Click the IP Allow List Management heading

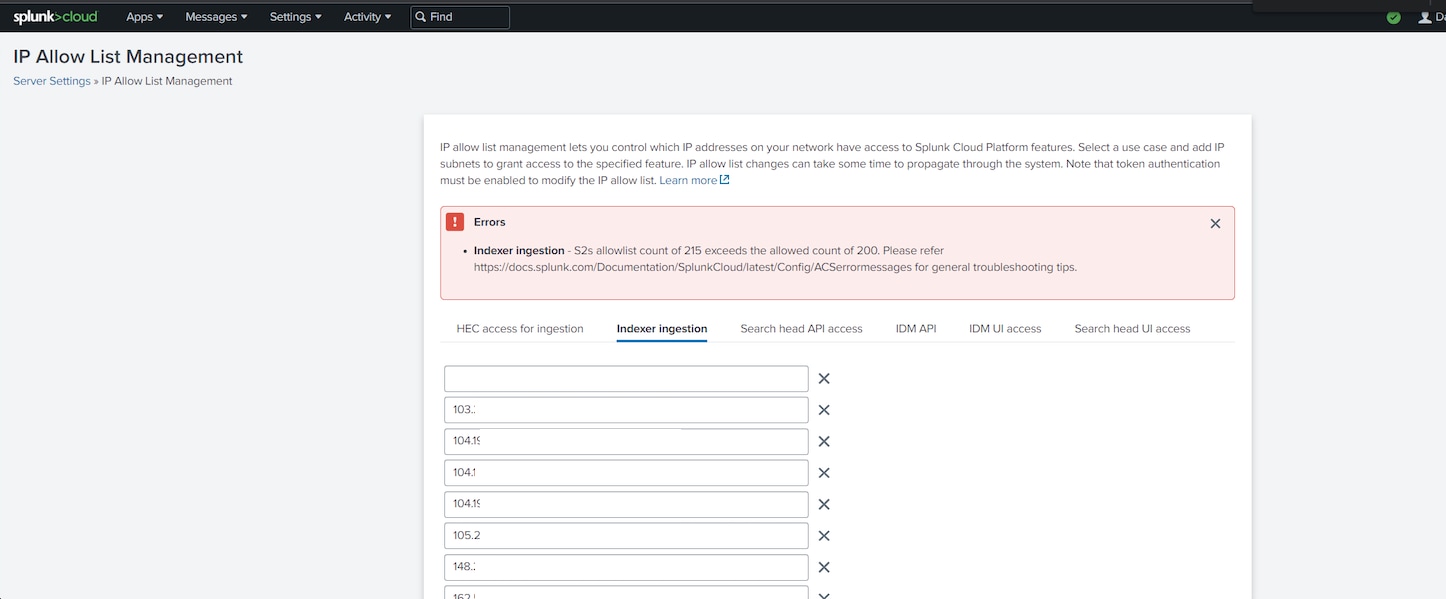tap(128, 57)
